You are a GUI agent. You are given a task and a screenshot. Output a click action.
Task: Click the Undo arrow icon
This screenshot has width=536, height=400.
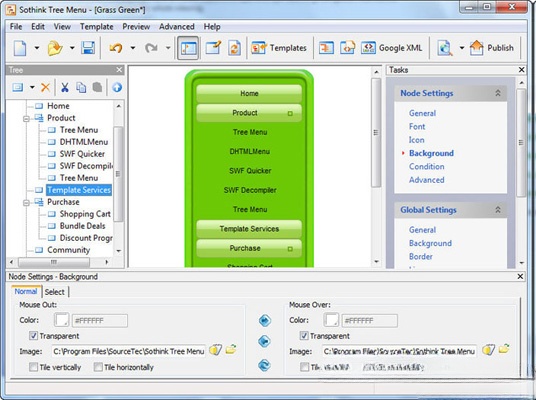116,48
